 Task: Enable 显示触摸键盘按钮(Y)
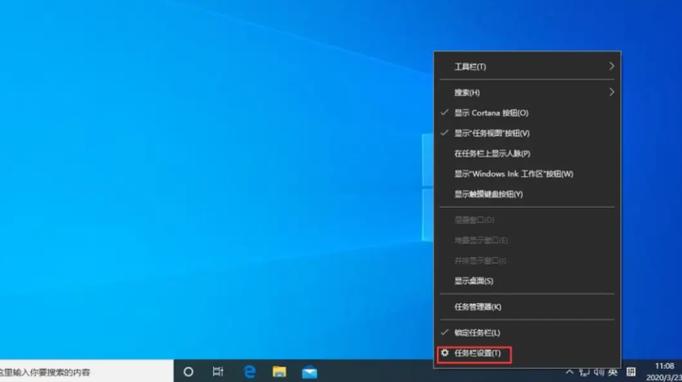tap(527, 194)
